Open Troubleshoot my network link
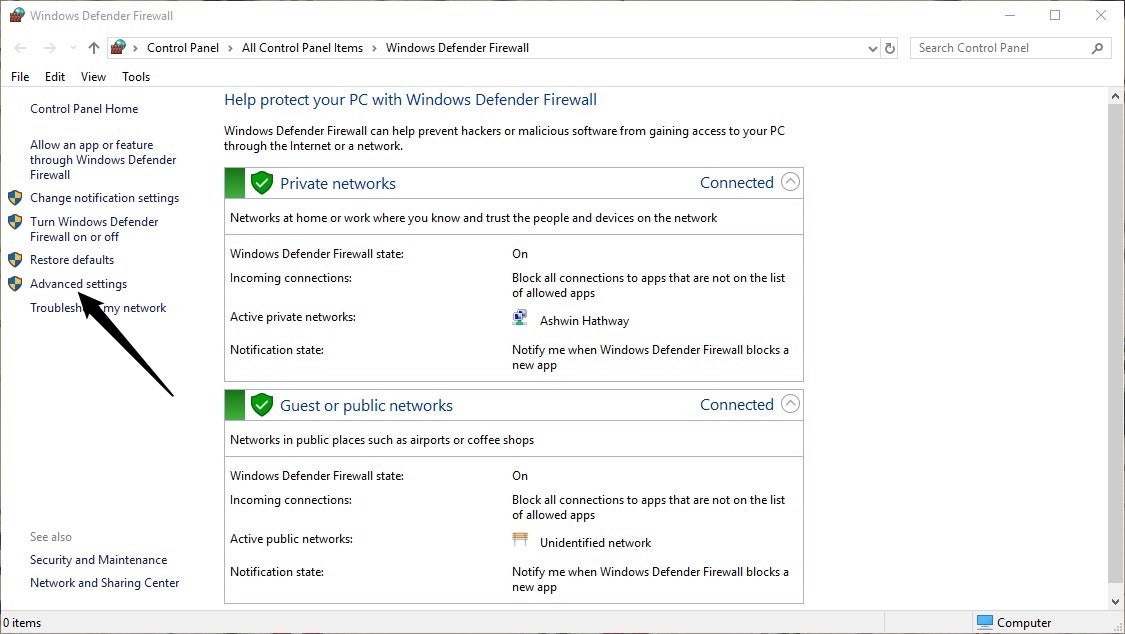This screenshot has width=1125, height=634. [x=98, y=308]
